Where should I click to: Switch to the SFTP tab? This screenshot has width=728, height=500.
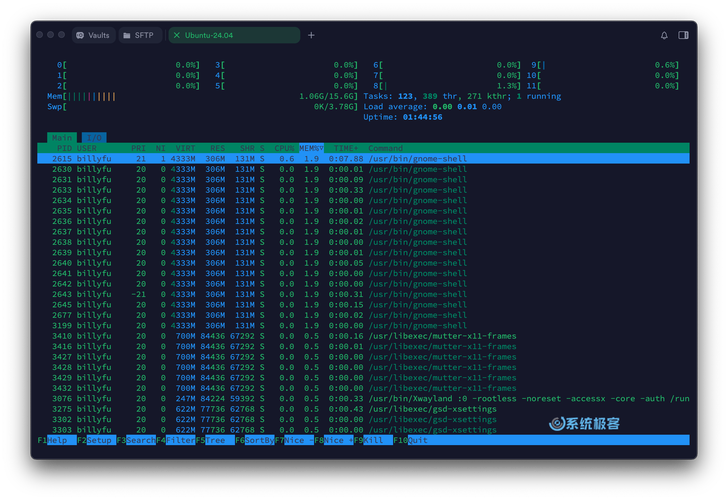(140, 35)
